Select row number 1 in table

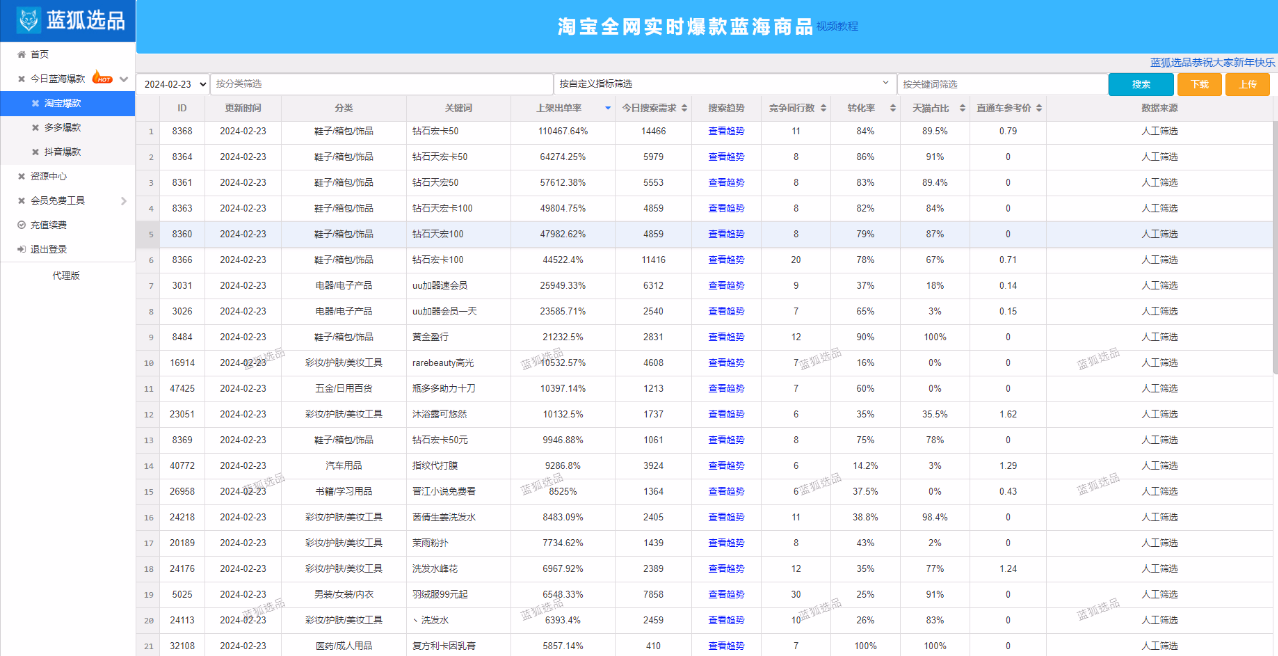[x=148, y=131]
